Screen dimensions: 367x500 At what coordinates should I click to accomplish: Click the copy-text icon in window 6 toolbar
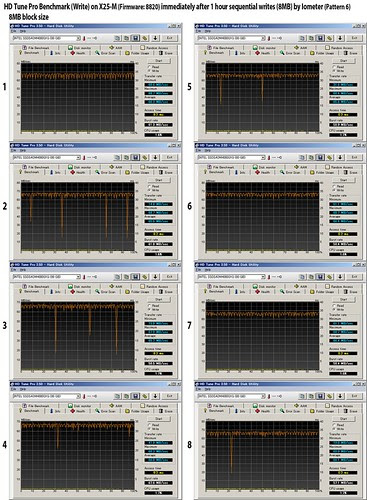[302, 157]
